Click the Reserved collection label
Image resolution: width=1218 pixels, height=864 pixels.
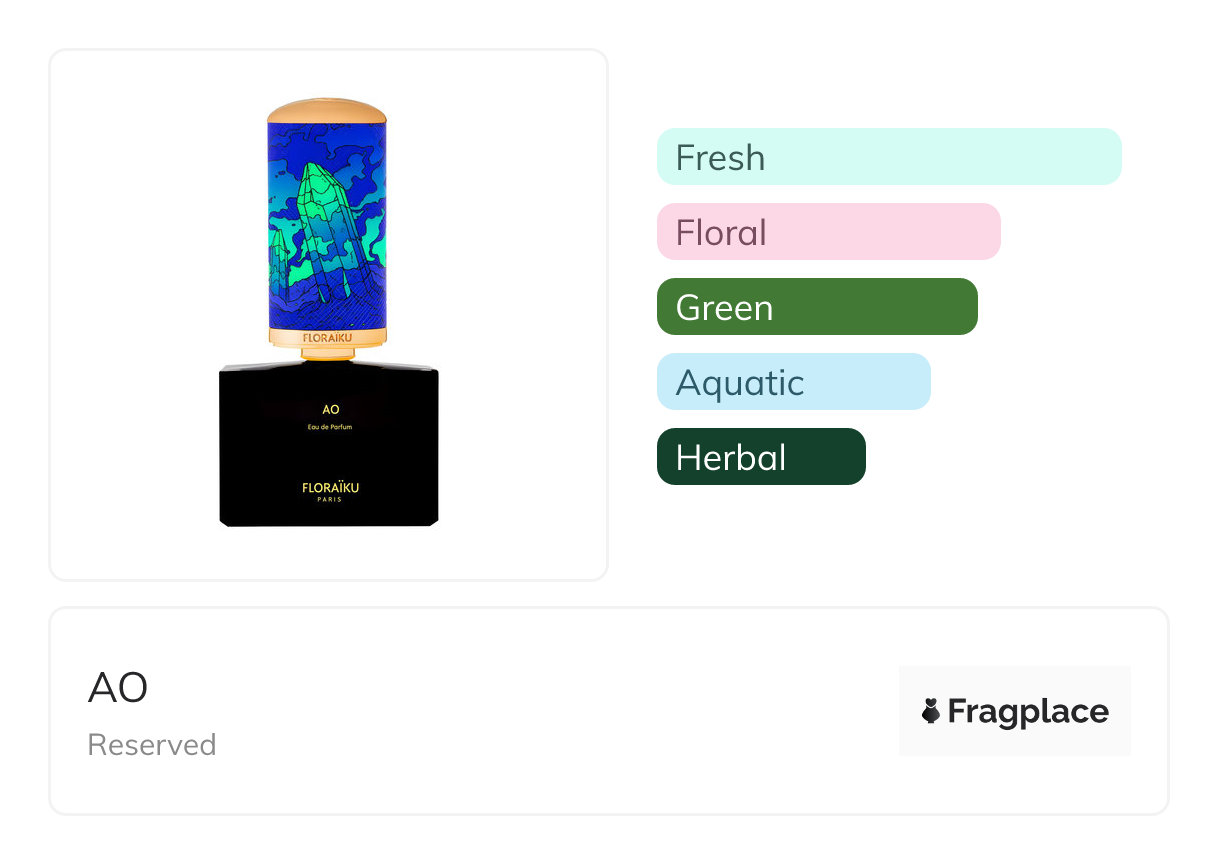(152, 745)
